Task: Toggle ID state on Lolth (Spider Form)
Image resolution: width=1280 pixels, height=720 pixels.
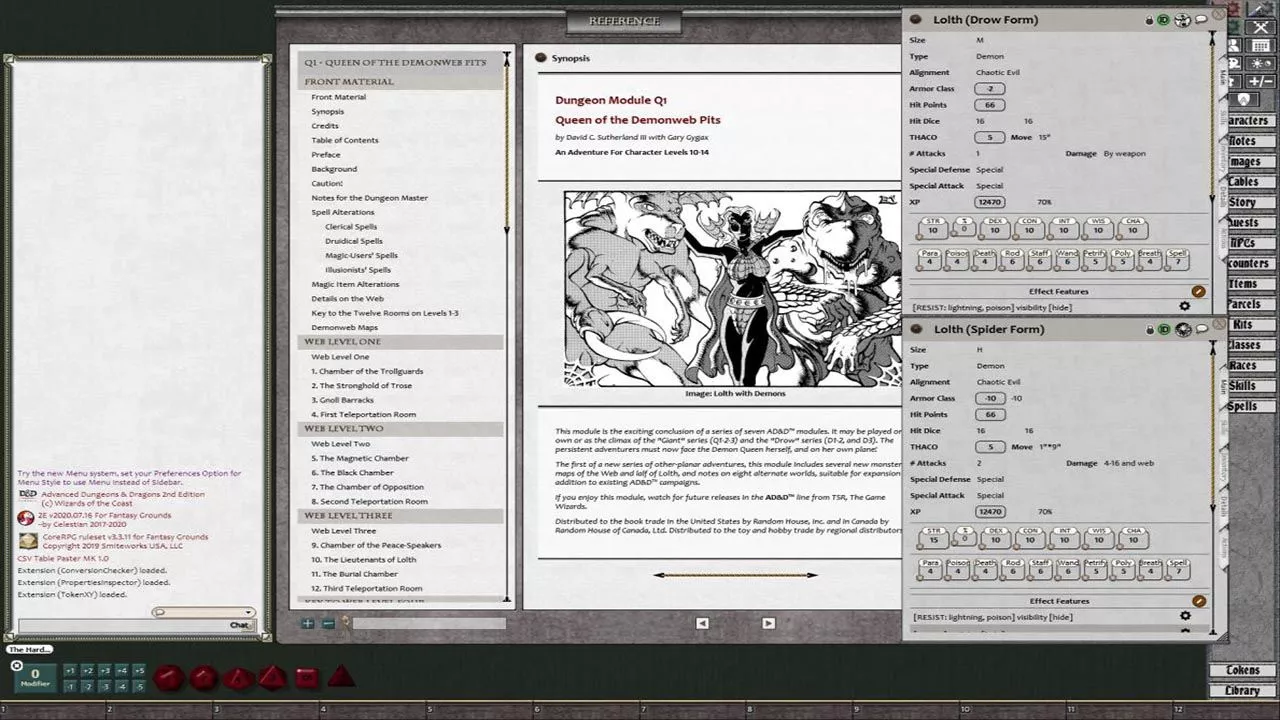Action: pos(1163,329)
